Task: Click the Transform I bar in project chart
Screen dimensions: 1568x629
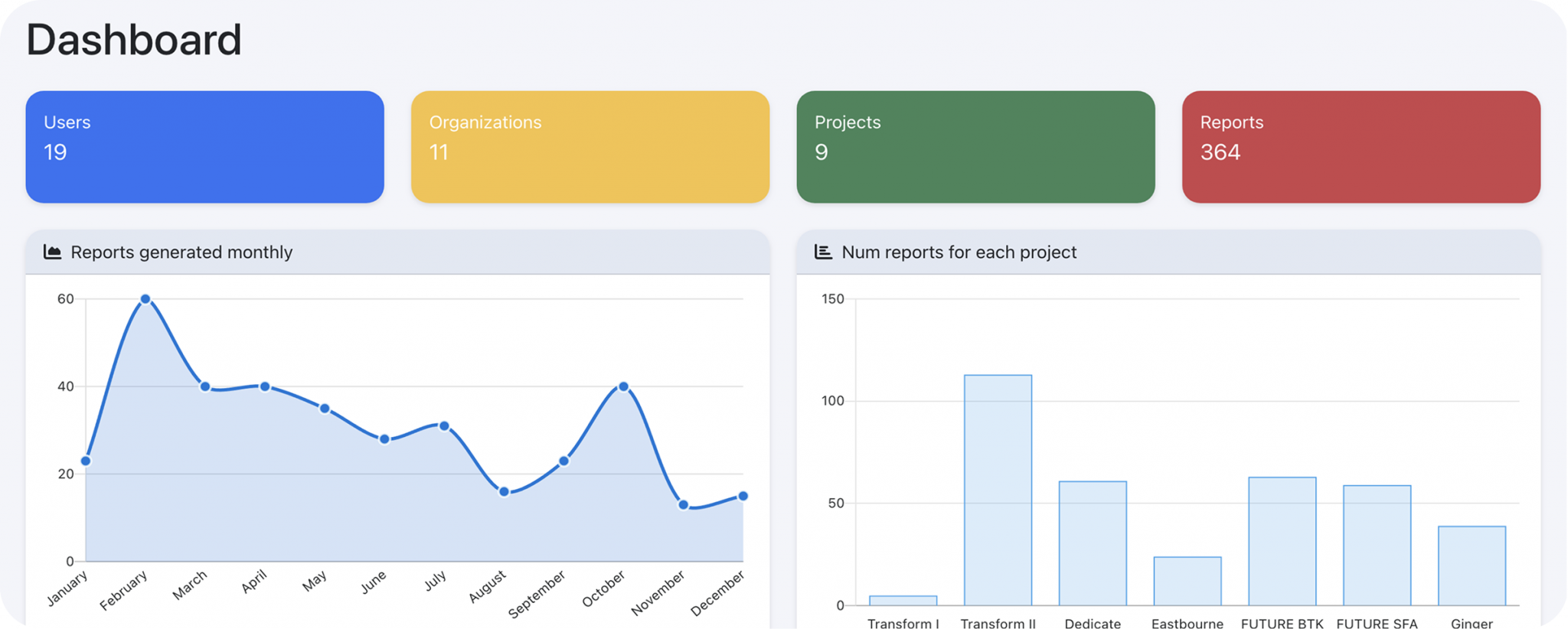Action: (903, 601)
